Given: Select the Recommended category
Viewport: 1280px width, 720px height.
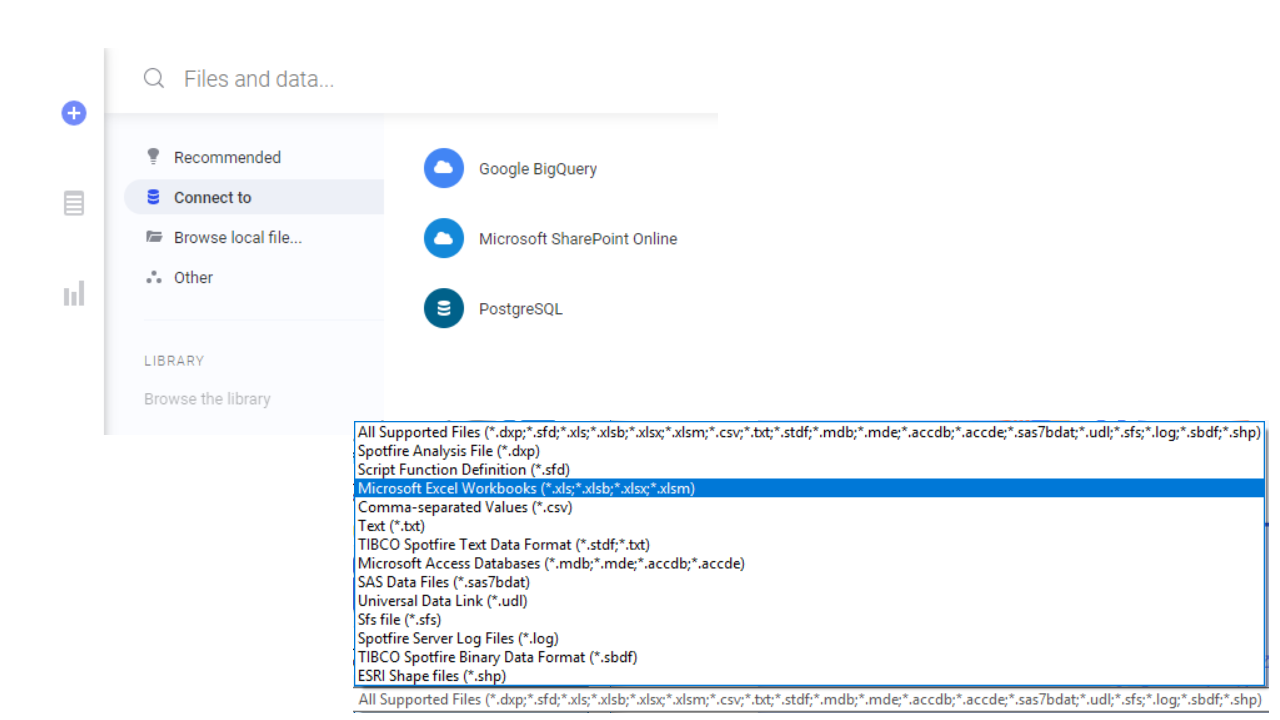Looking at the screenshot, I should 254,157.
